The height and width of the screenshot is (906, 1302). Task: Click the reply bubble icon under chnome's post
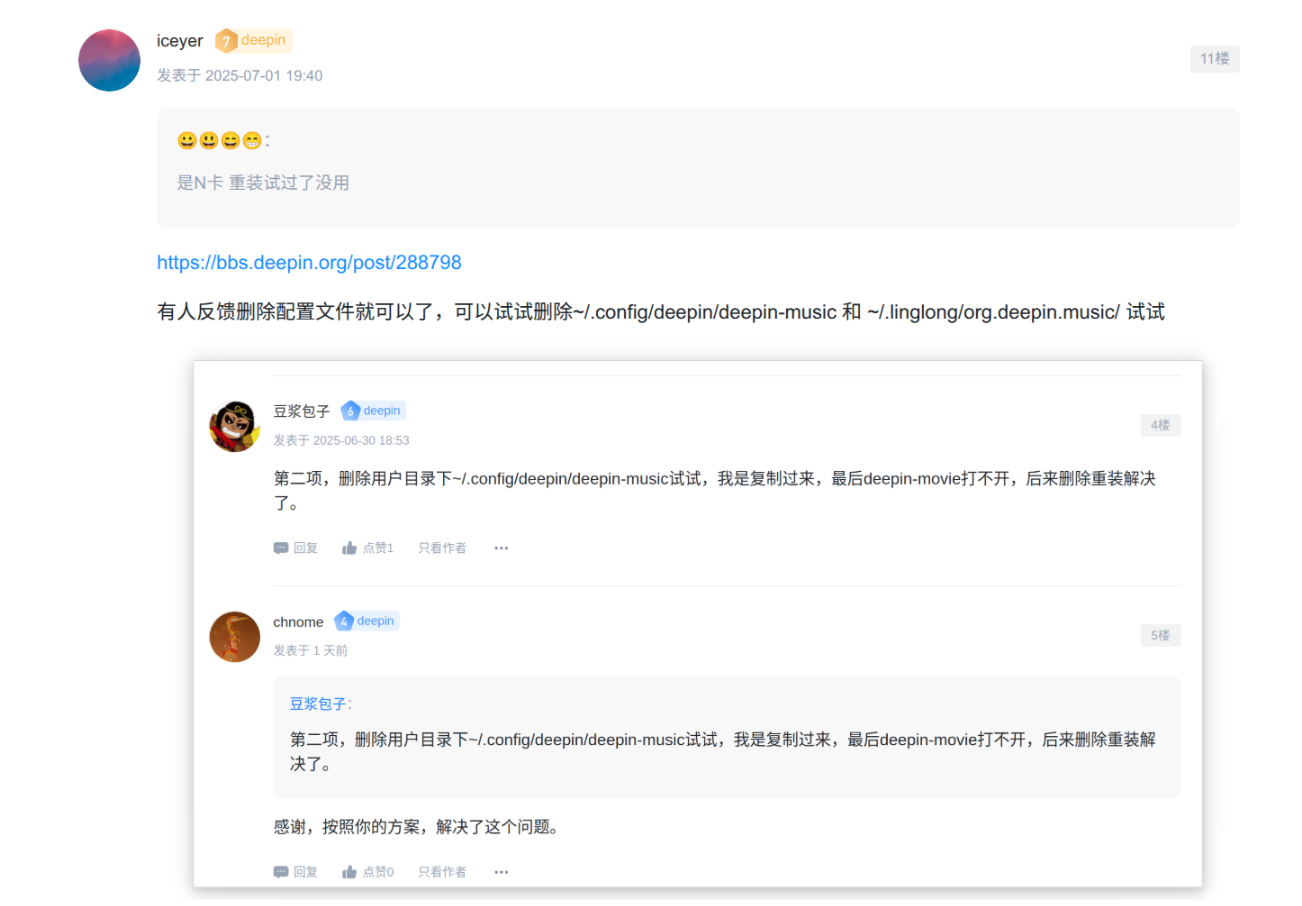click(x=281, y=872)
